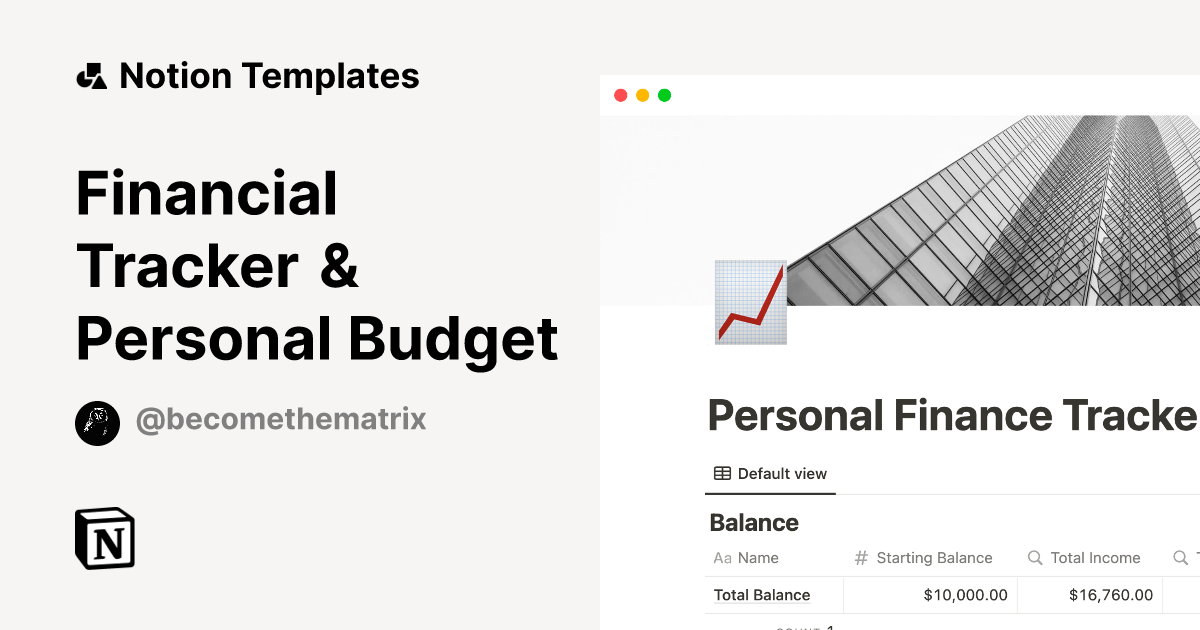Click the creator avatar picture

pyautogui.click(x=97, y=422)
